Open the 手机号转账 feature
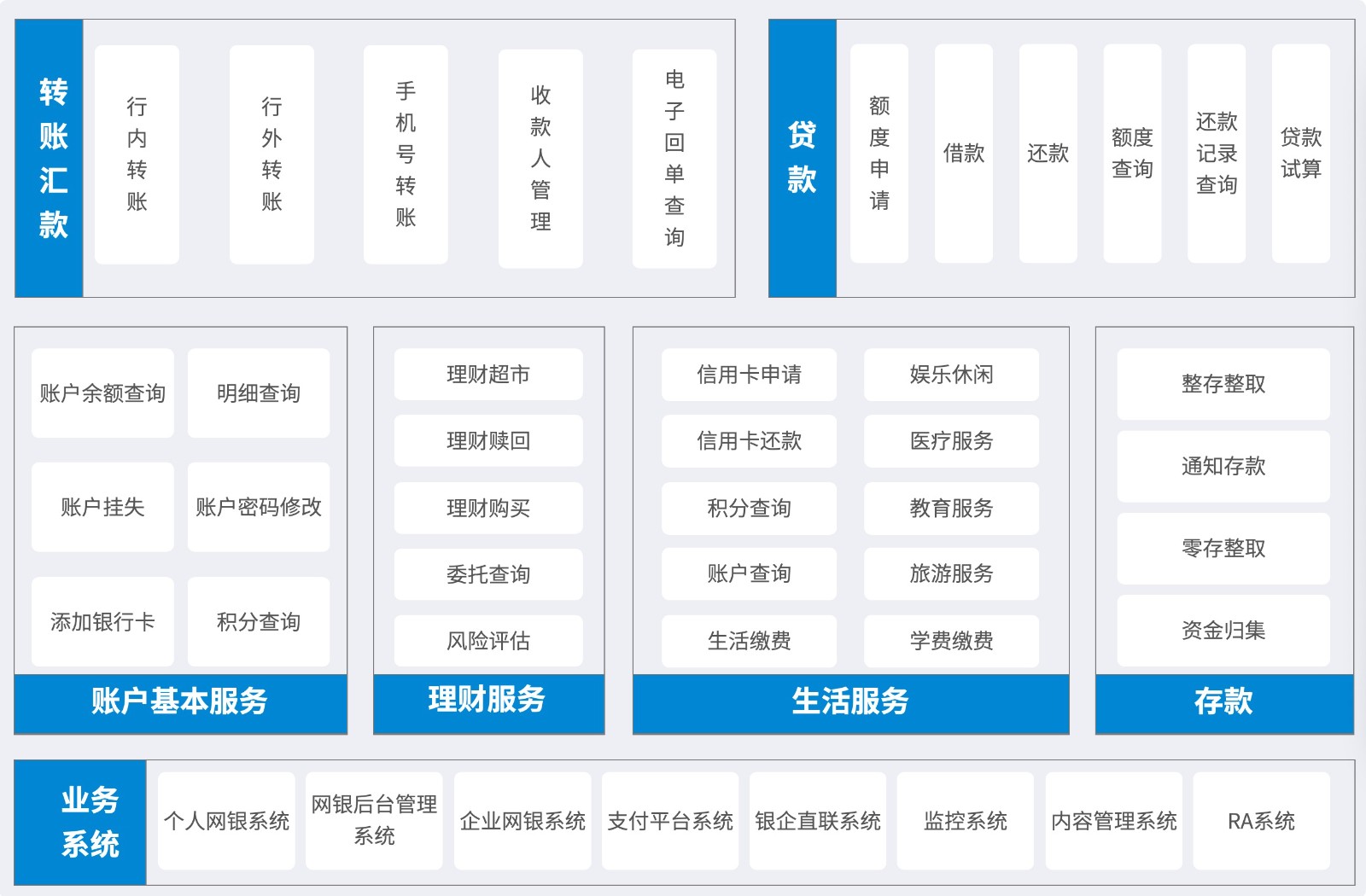This screenshot has height=896, width=1366. pyautogui.click(x=405, y=155)
